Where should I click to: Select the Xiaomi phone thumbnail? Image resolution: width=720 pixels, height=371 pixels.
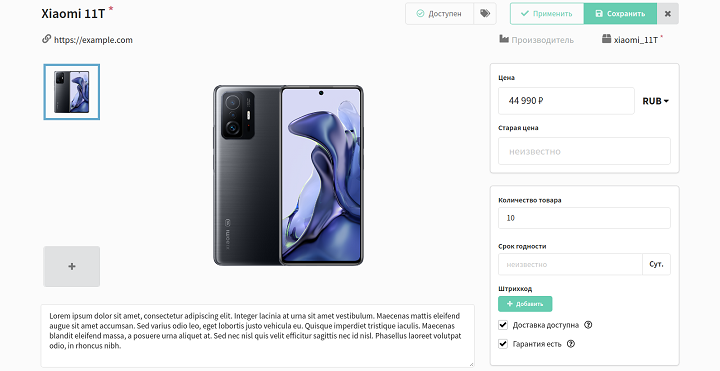click(x=72, y=92)
